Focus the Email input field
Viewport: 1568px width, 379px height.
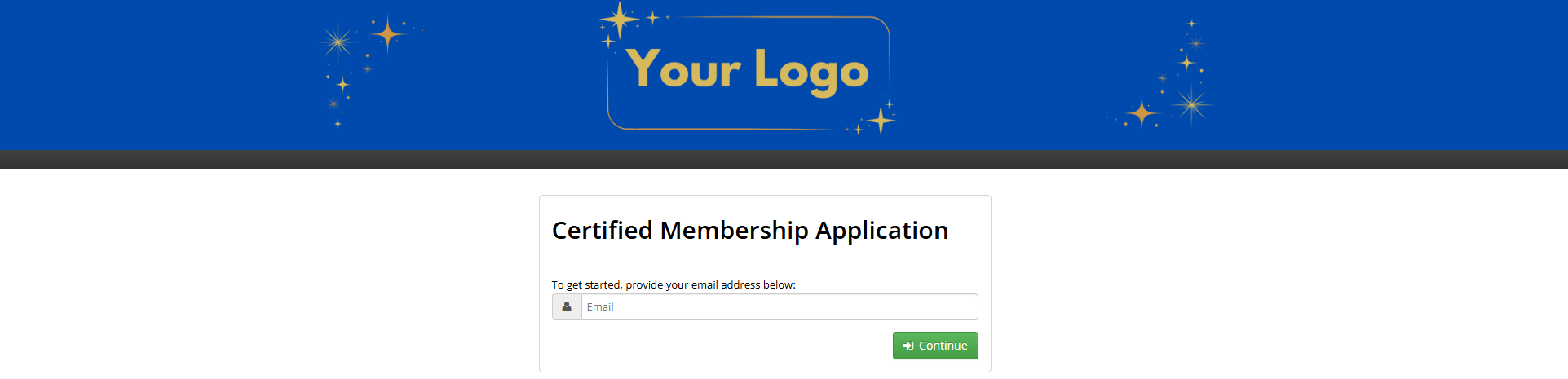point(779,307)
